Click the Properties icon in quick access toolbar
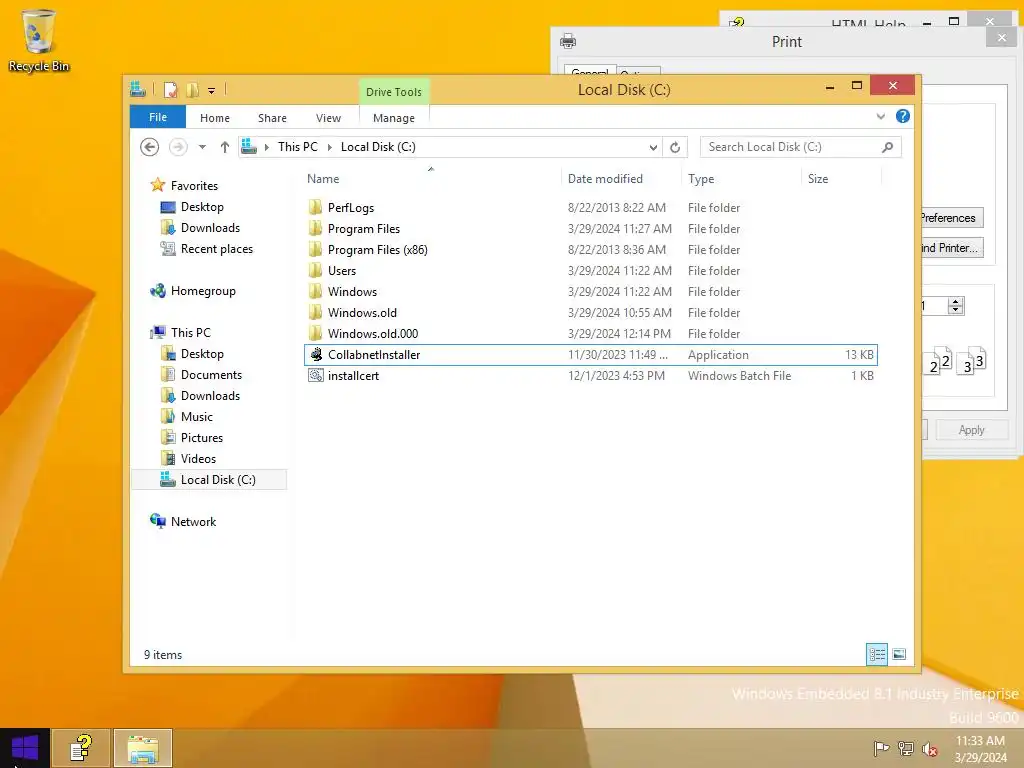The width and height of the screenshot is (1024, 768). click(170, 90)
